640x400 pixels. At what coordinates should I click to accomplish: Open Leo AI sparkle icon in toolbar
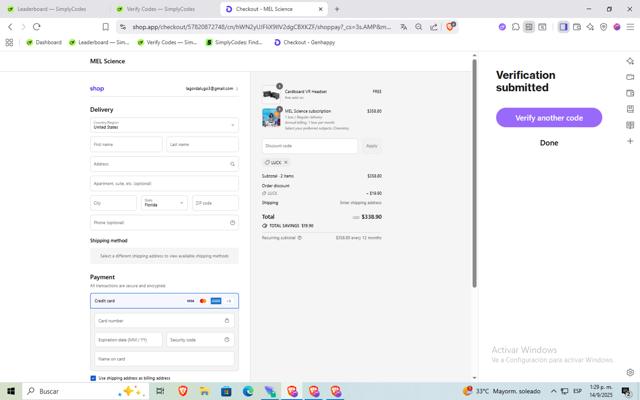(x=590, y=27)
